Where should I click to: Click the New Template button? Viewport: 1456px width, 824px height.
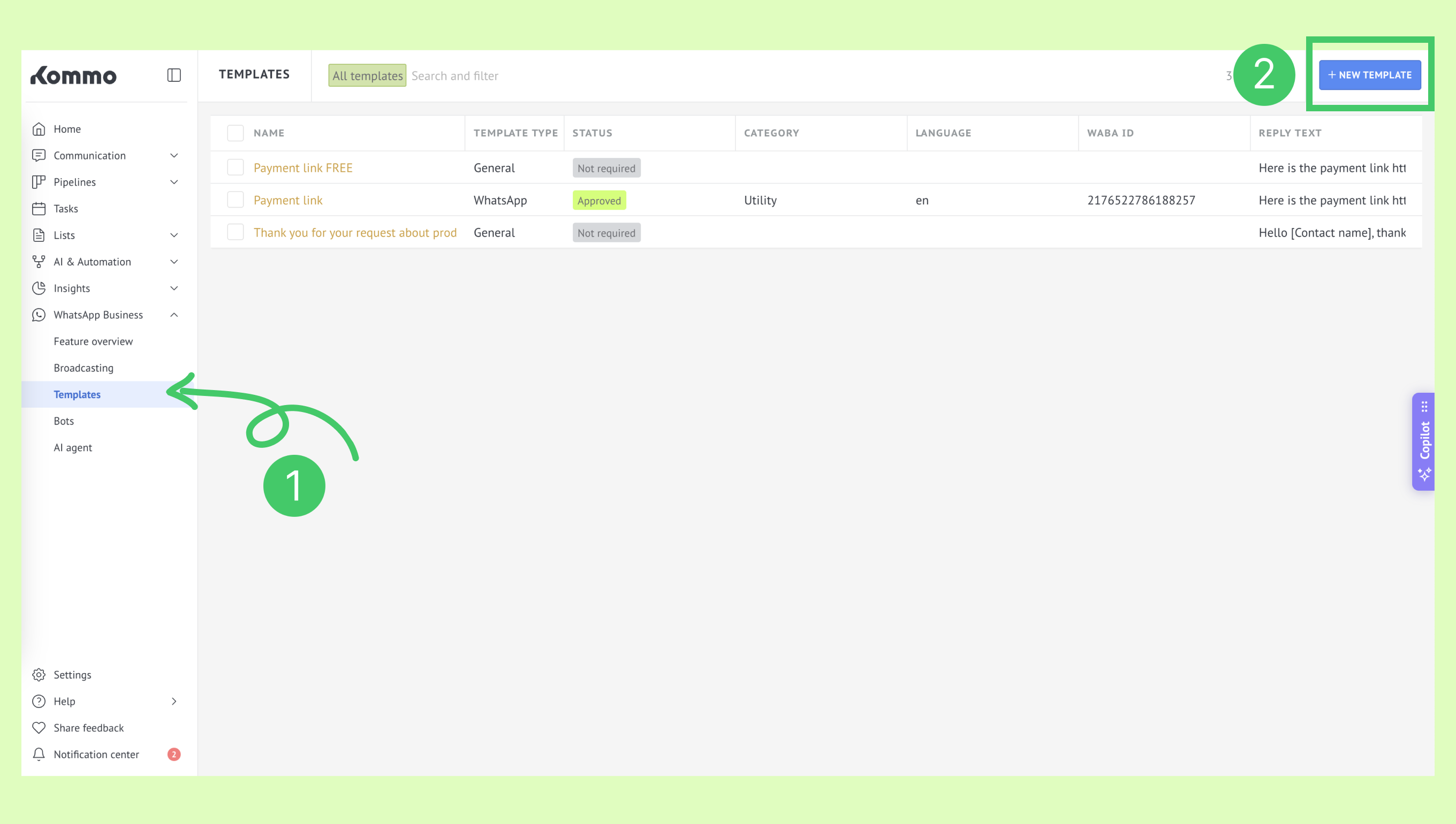coord(1369,75)
